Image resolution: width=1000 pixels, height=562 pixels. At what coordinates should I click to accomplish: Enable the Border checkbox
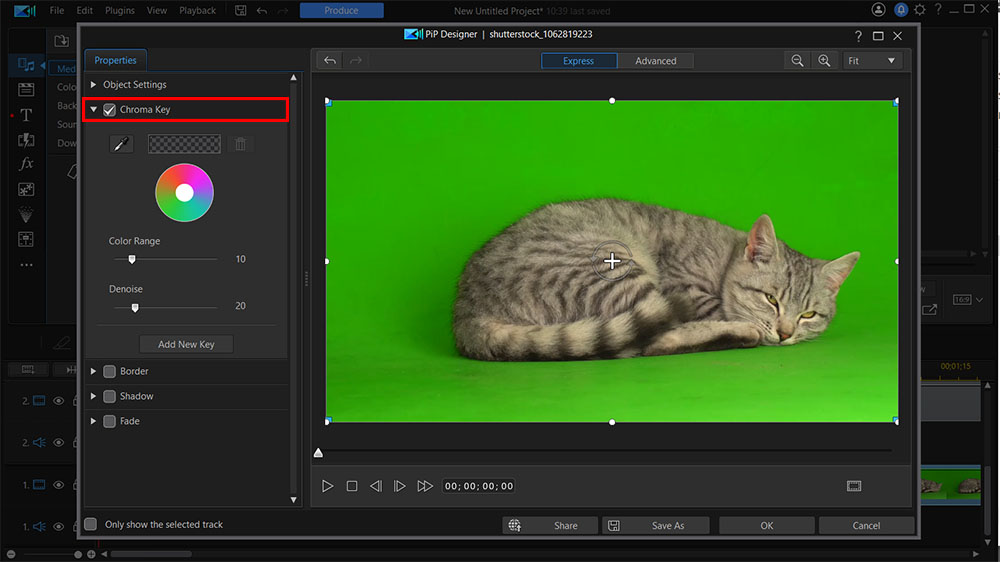[110, 371]
